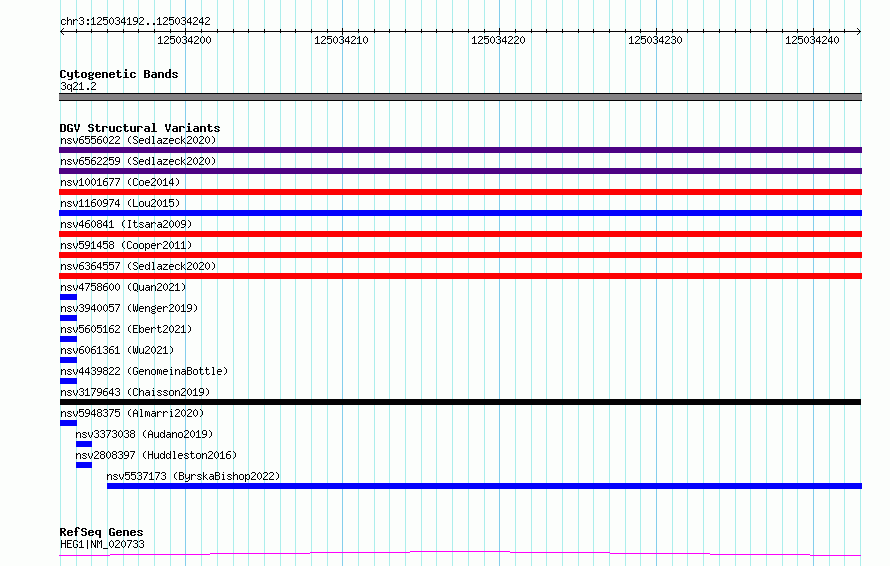Open variant nsv6562259 (Sedlazeck2020) label

pyautogui.click(x=138, y=161)
